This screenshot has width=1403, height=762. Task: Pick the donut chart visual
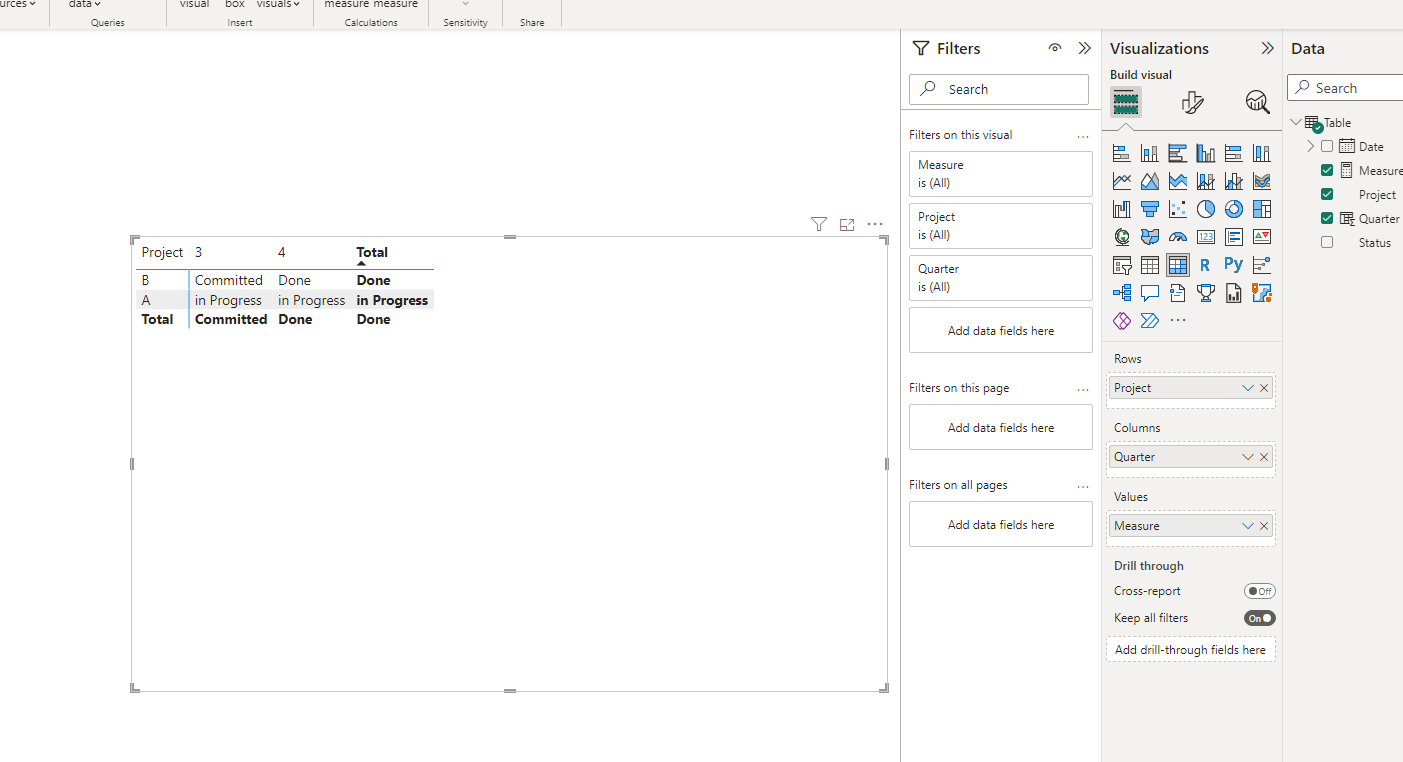(1234, 209)
